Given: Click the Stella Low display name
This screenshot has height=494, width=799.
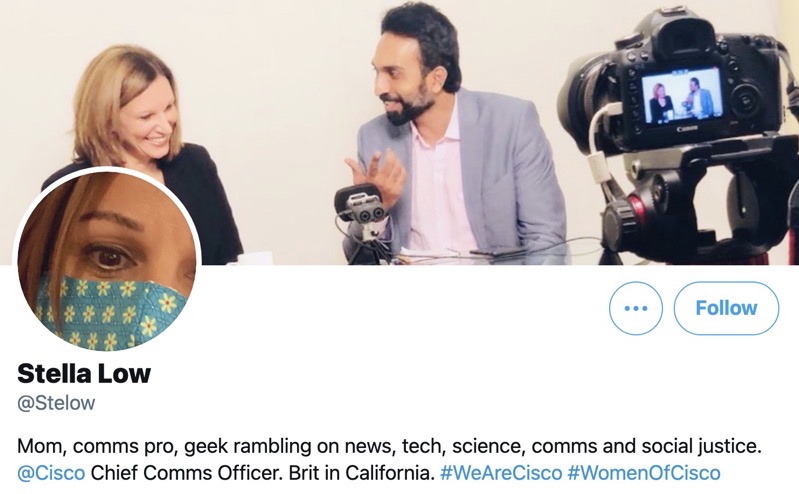Looking at the screenshot, I should point(84,373).
